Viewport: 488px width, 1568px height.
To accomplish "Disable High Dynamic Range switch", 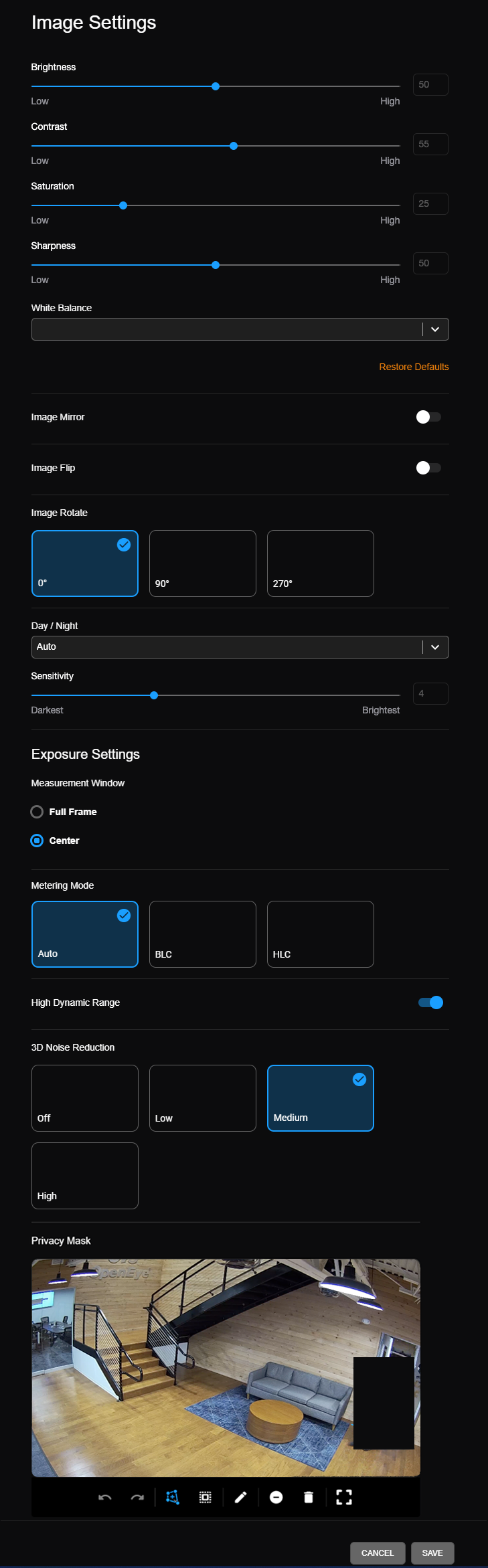I will 430,1003.
